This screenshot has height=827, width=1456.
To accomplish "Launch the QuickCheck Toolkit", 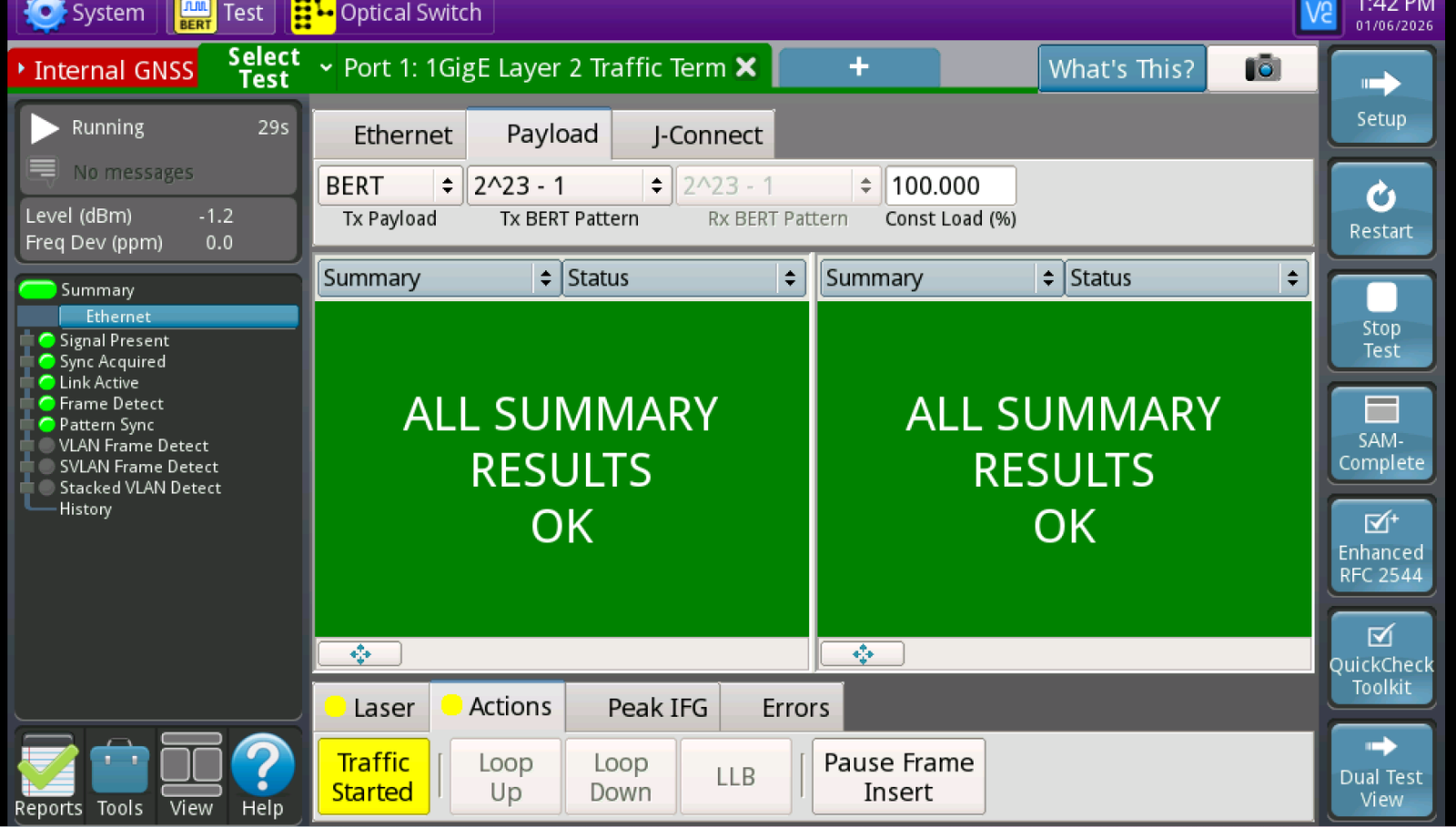I will 1380,658.
